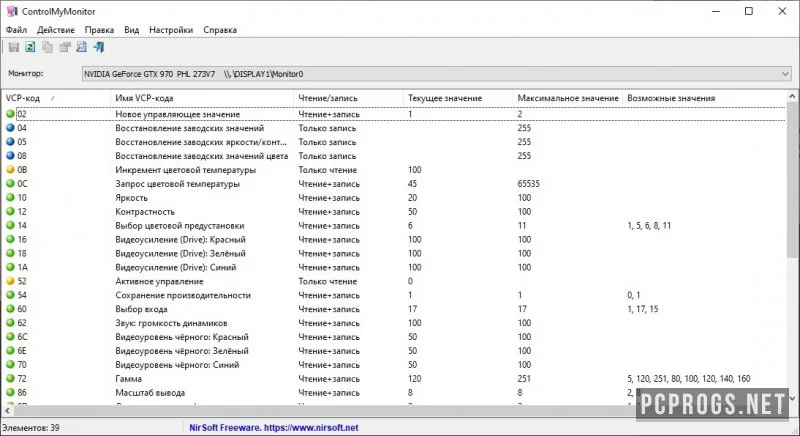Sort by the Текущее значение column header

pyautogui.click(x=458, y=98)
